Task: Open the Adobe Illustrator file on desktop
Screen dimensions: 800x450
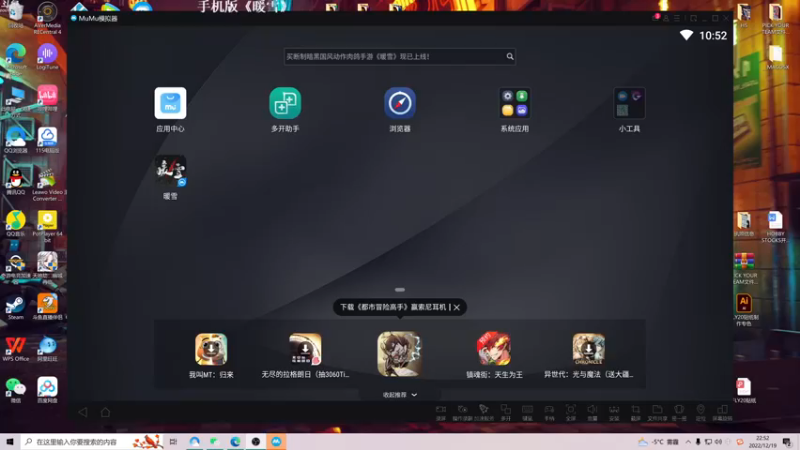Action: (744, 310)
